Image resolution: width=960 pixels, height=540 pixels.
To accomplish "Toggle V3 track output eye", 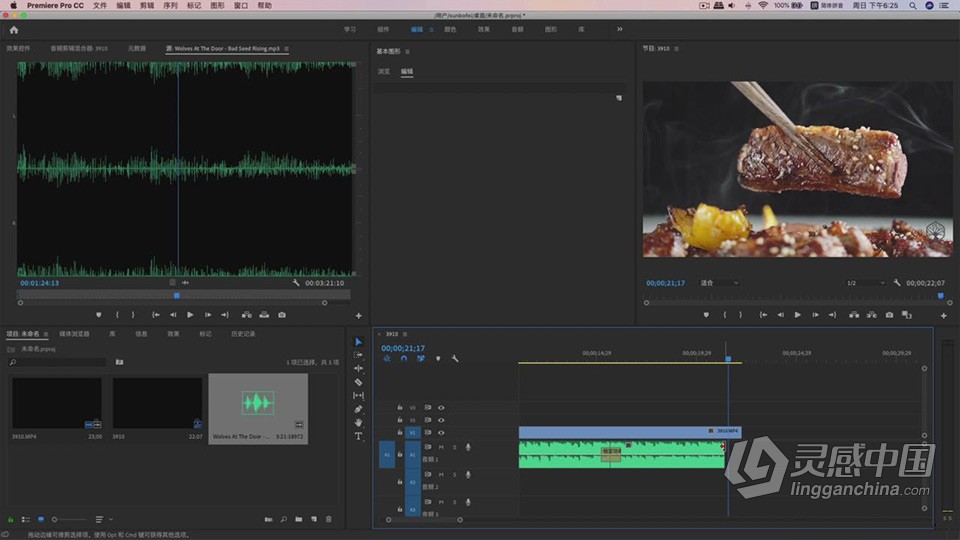I will click(x=441, y=408).
